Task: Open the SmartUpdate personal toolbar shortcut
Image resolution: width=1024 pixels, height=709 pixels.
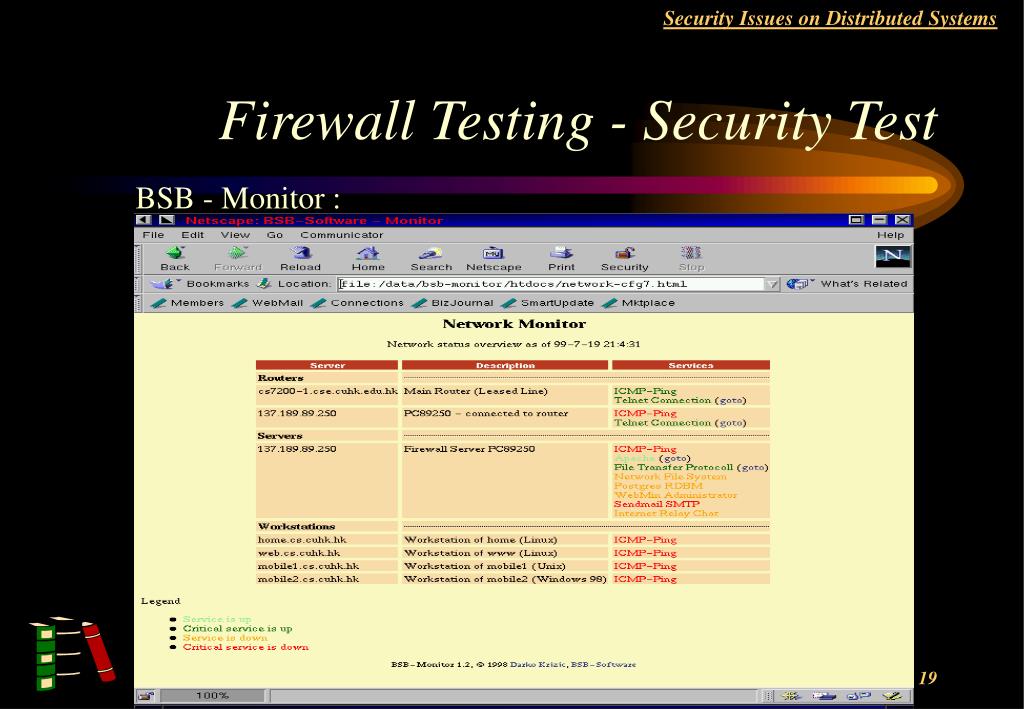Action: coord(547,303)
